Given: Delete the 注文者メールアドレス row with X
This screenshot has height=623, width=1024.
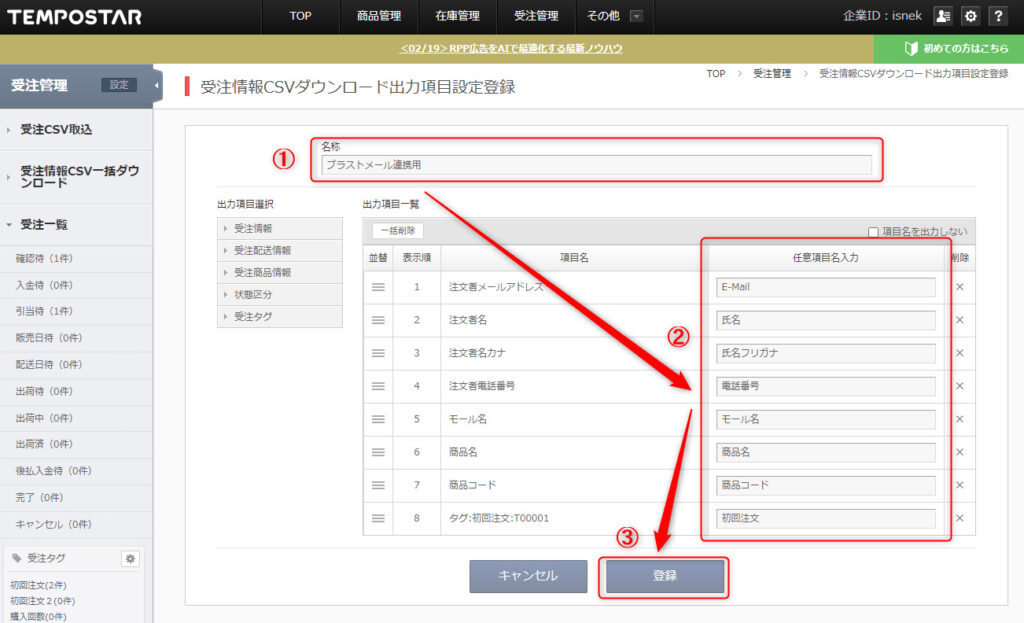Looking at the screenshot, I should click(959, 287).
